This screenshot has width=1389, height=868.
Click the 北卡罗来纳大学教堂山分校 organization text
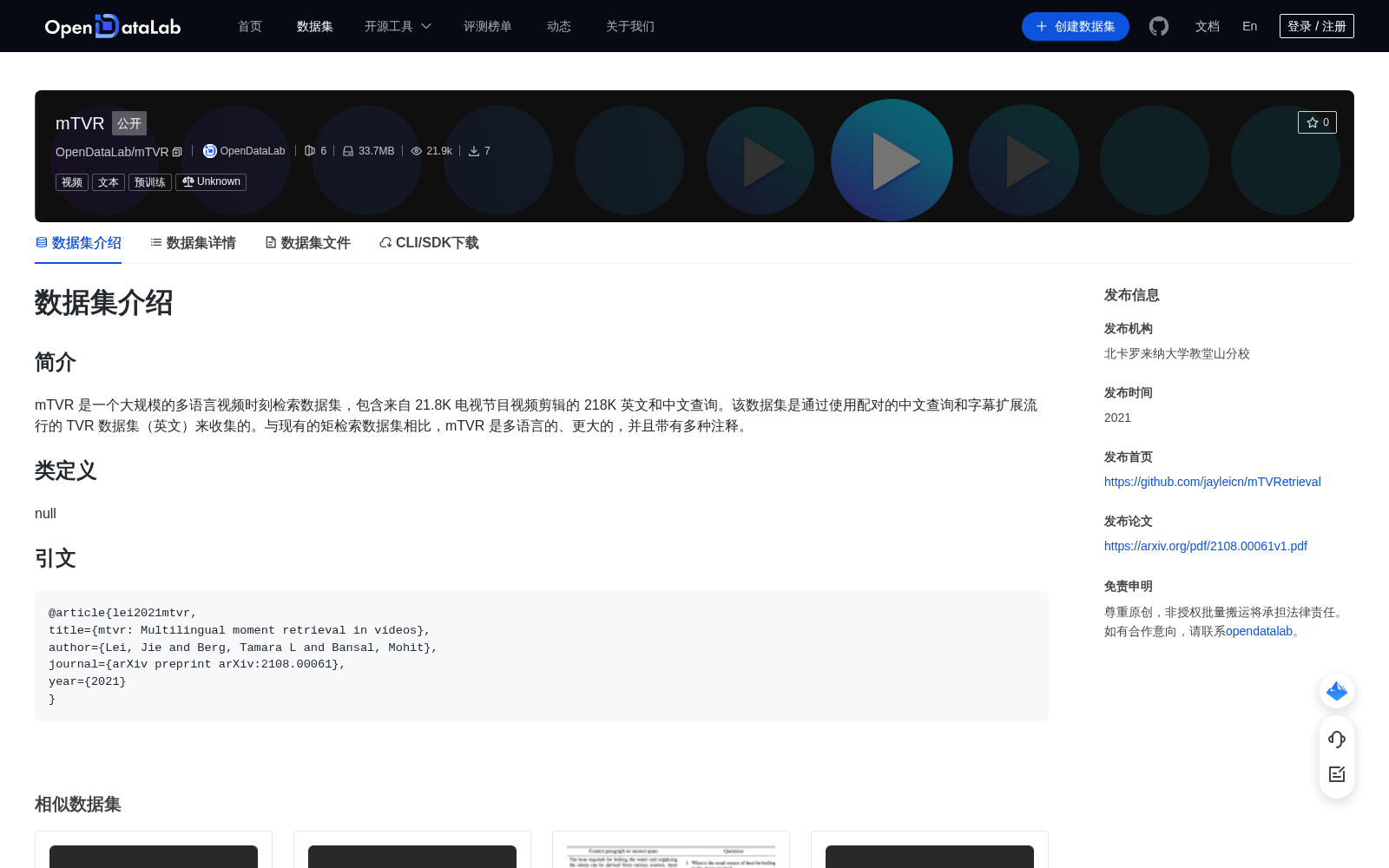coord(1177,353)
